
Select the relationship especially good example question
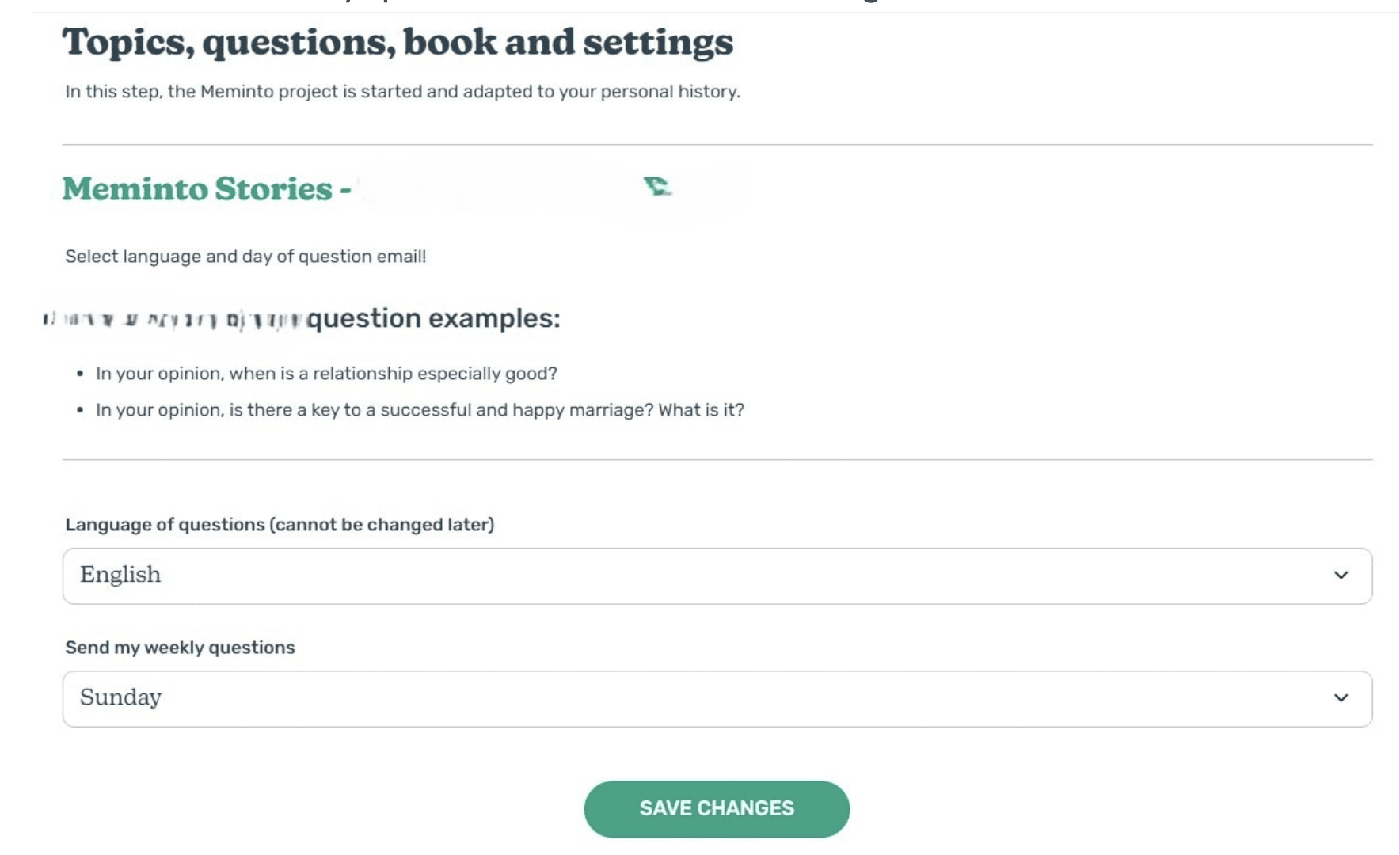(x=326, y=374)
